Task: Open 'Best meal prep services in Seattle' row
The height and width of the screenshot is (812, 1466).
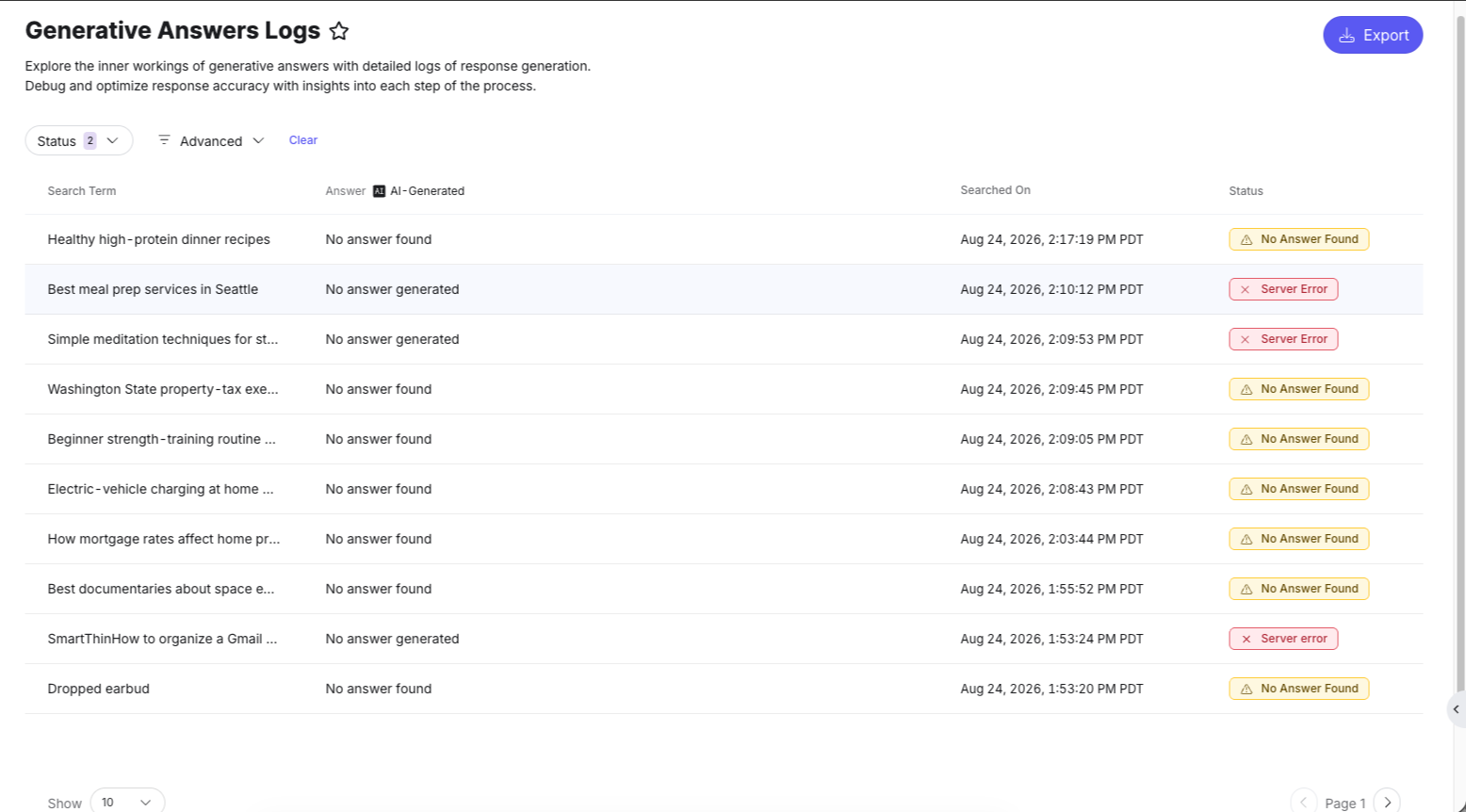Action: click(724, 289)
